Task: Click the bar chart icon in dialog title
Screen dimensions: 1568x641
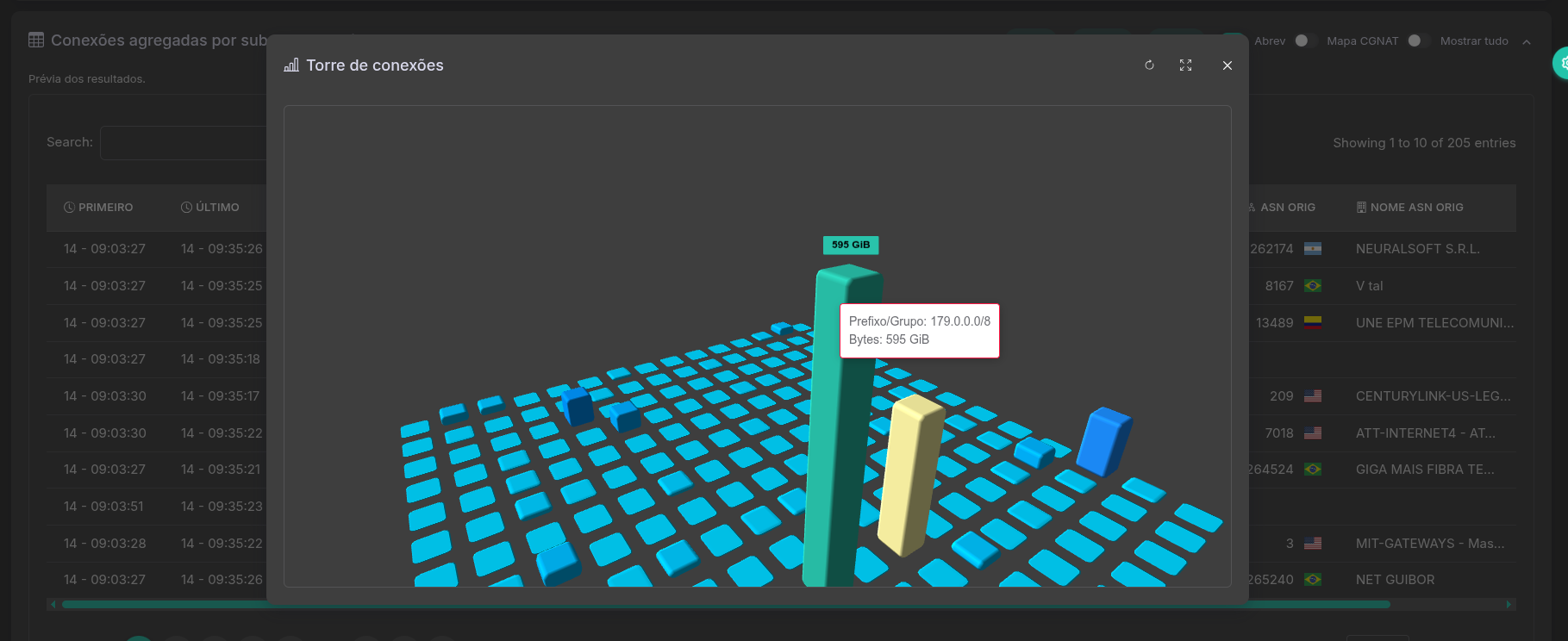Action: point(291,65)
